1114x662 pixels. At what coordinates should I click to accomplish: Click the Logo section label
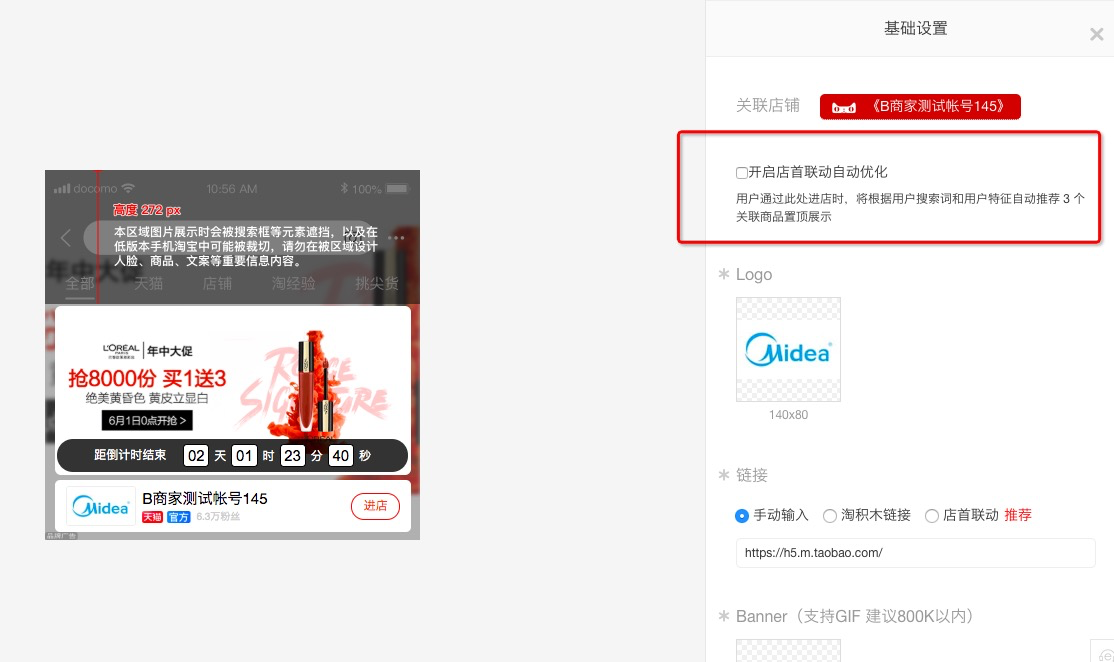click(754, 274)
